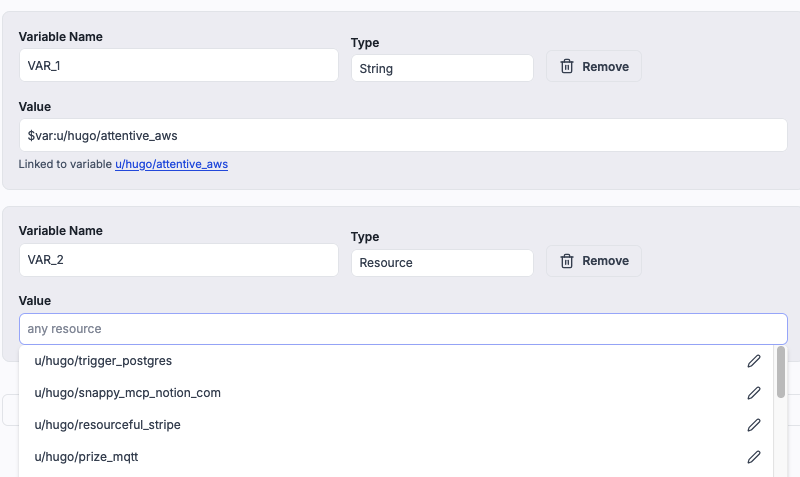800x477 pixels.
Task: Open the Type dropdown showing String
Action: [x=442, y=69]
